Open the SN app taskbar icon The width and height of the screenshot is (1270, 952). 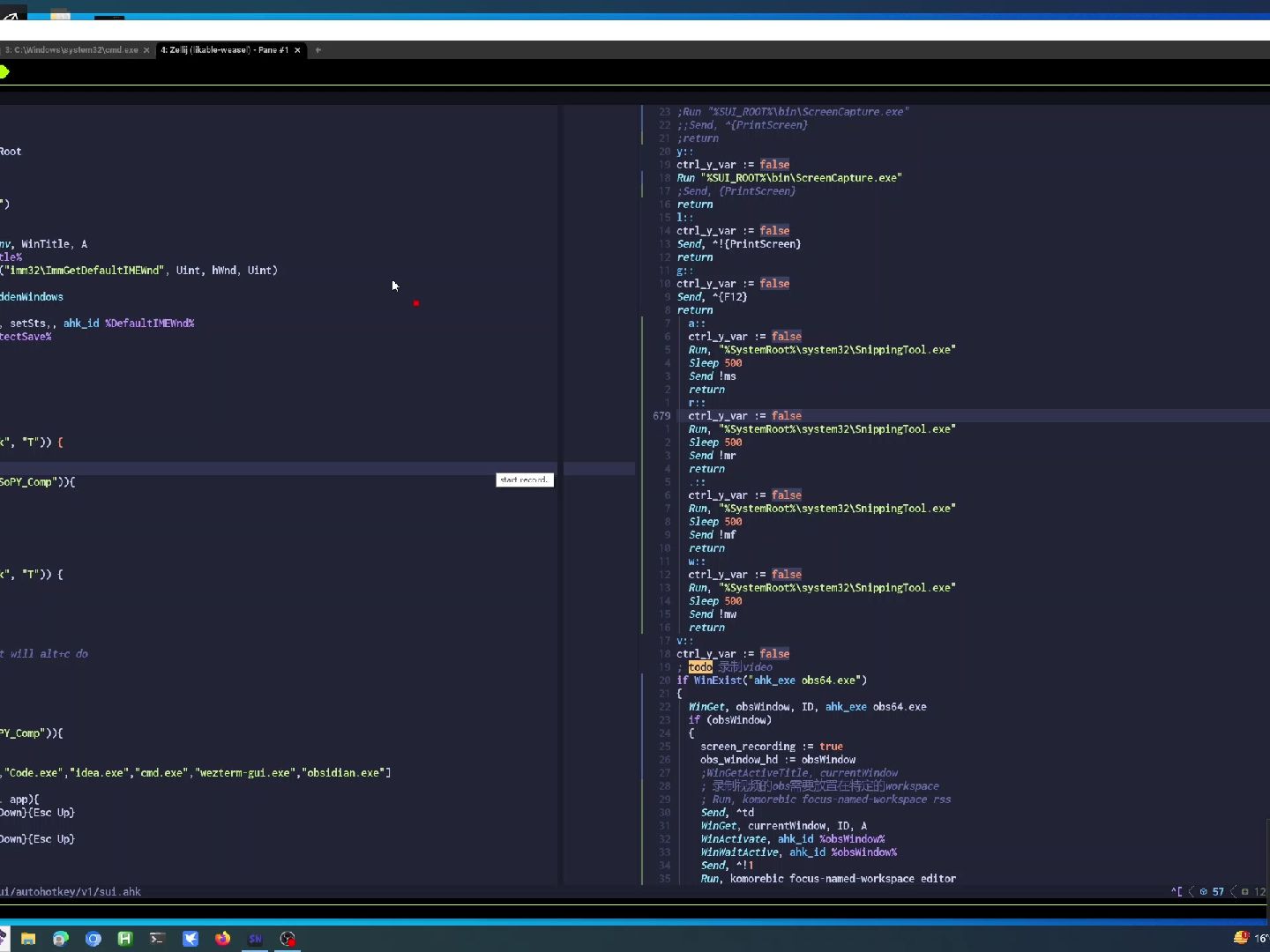point(256,939)
